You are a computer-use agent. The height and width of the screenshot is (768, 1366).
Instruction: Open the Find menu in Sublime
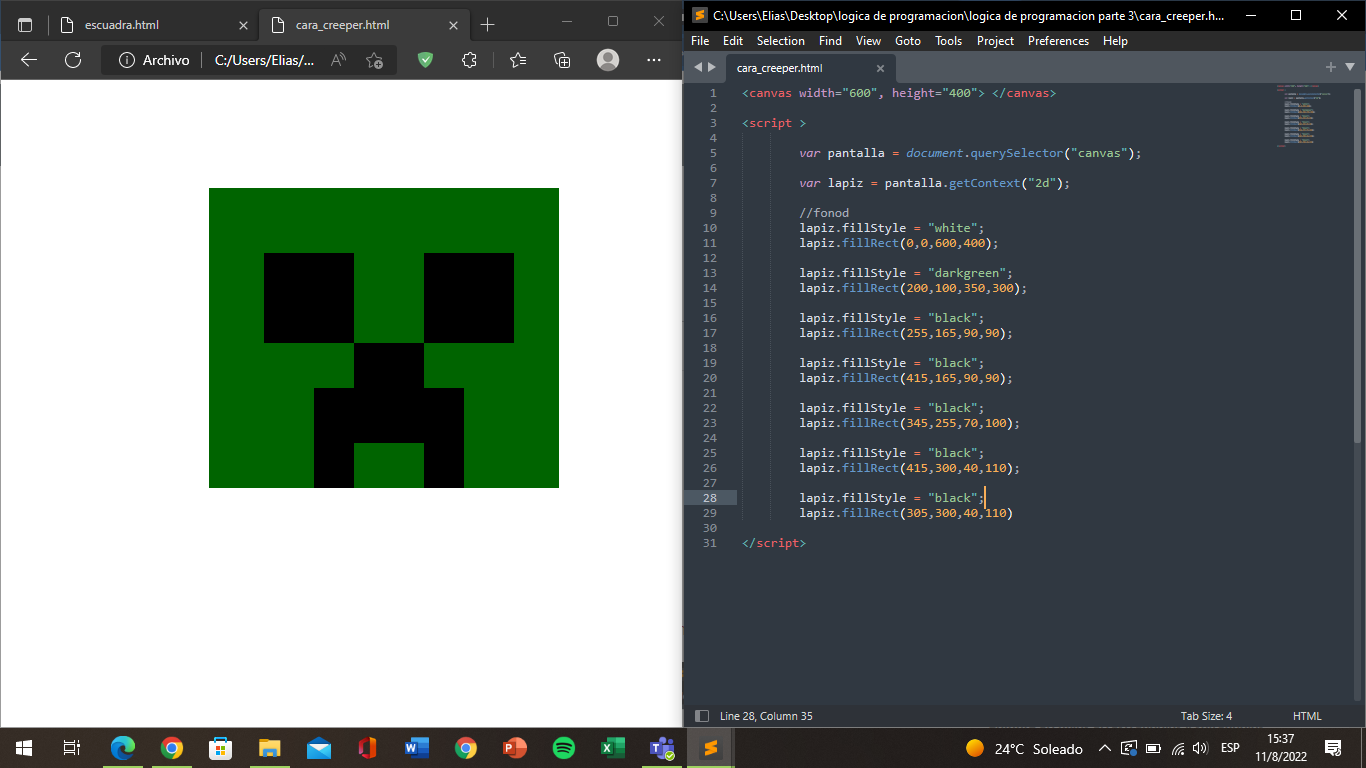(x=830, y=41)
